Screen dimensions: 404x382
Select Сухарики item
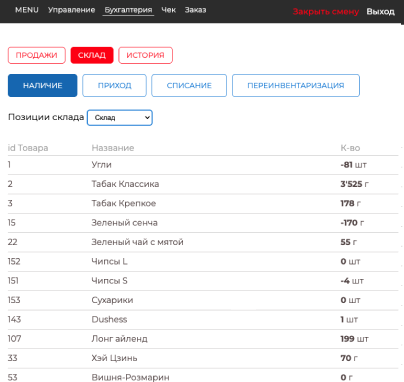pos(112,300)
